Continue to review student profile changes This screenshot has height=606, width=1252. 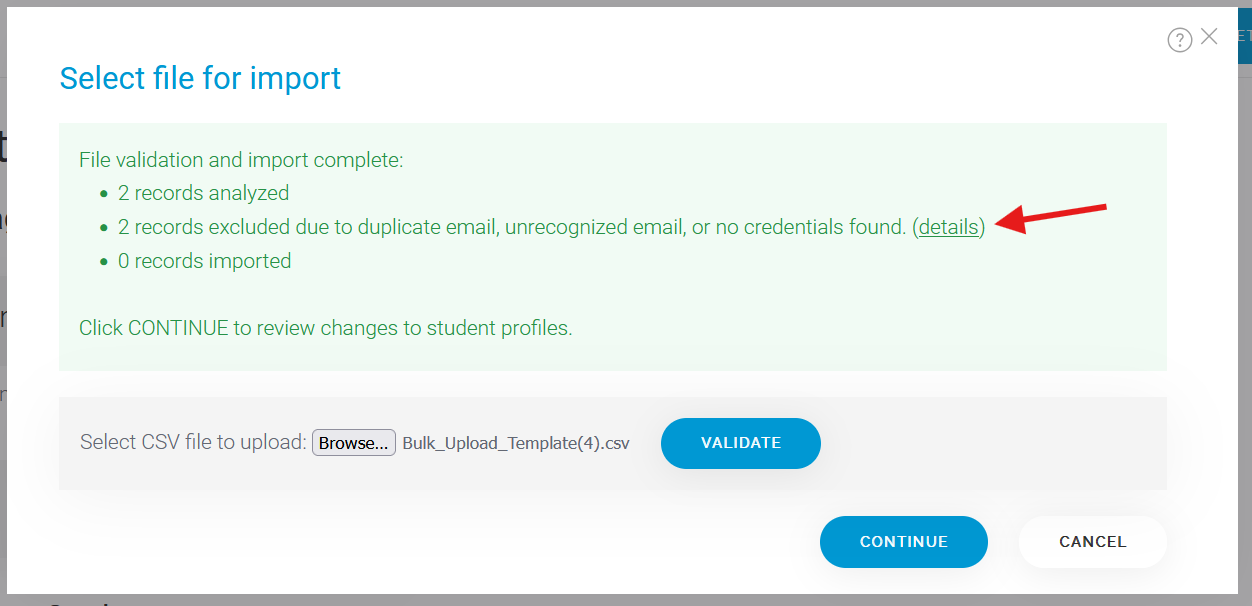click(904, 542)
